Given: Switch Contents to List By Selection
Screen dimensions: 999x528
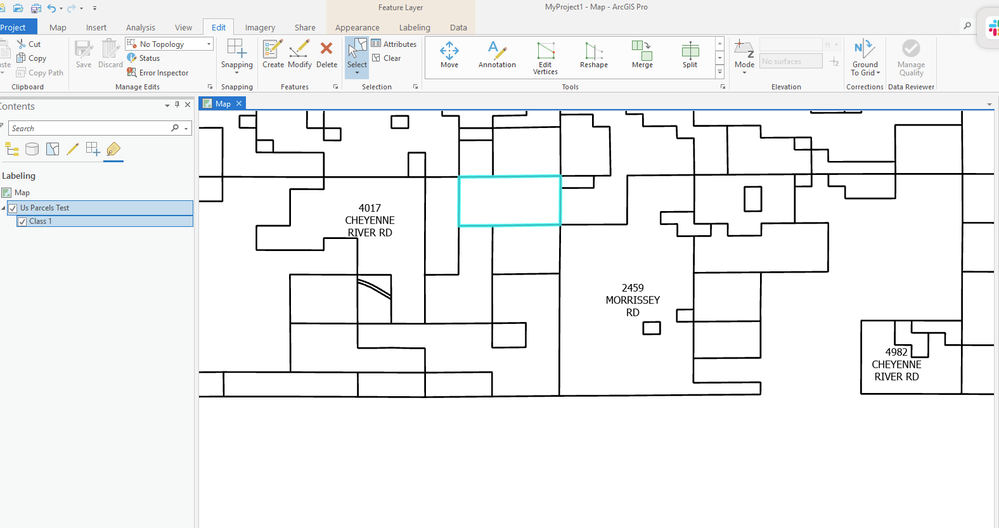Looking at the screenshot, I should 52,149.
